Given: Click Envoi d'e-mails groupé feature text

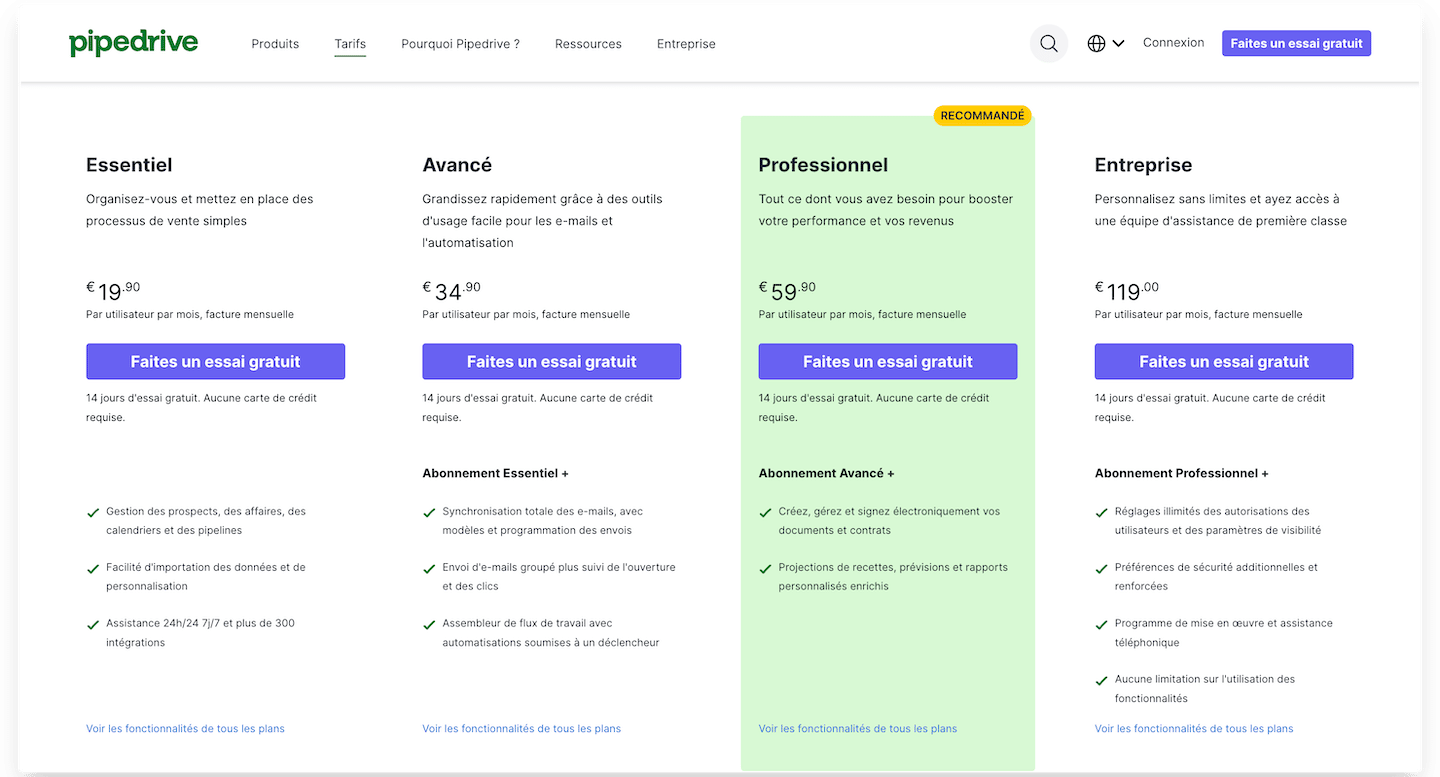Looking at the screenshot, I should [559, 577].
